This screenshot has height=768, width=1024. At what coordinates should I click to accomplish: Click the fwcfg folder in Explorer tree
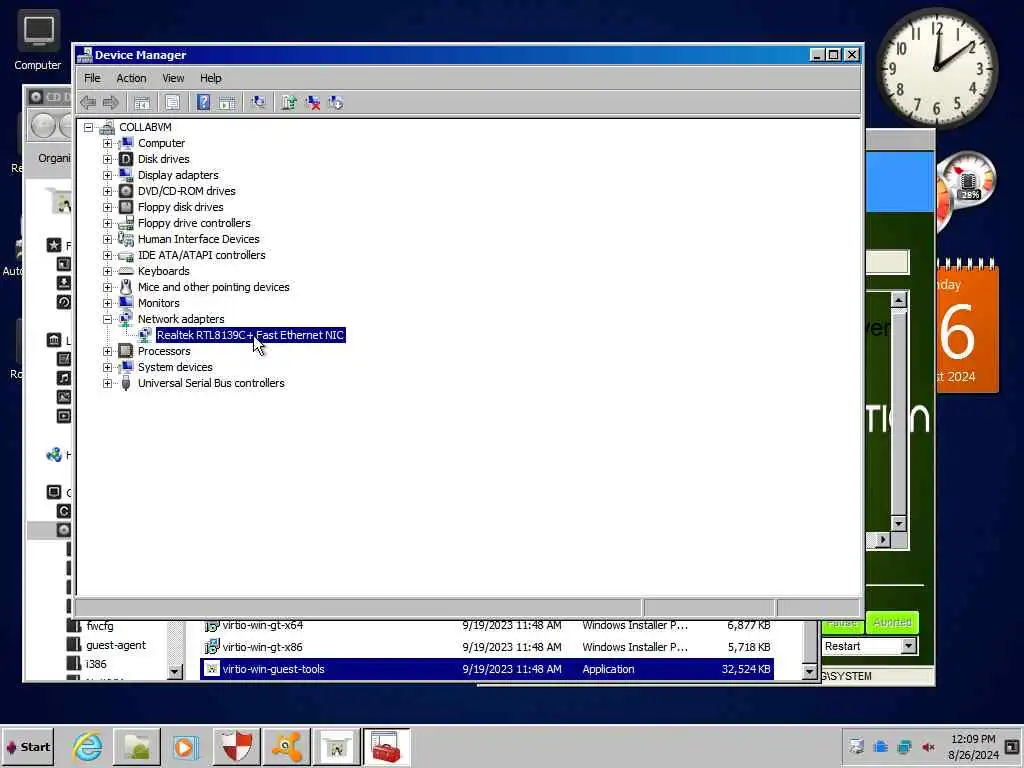99,626
